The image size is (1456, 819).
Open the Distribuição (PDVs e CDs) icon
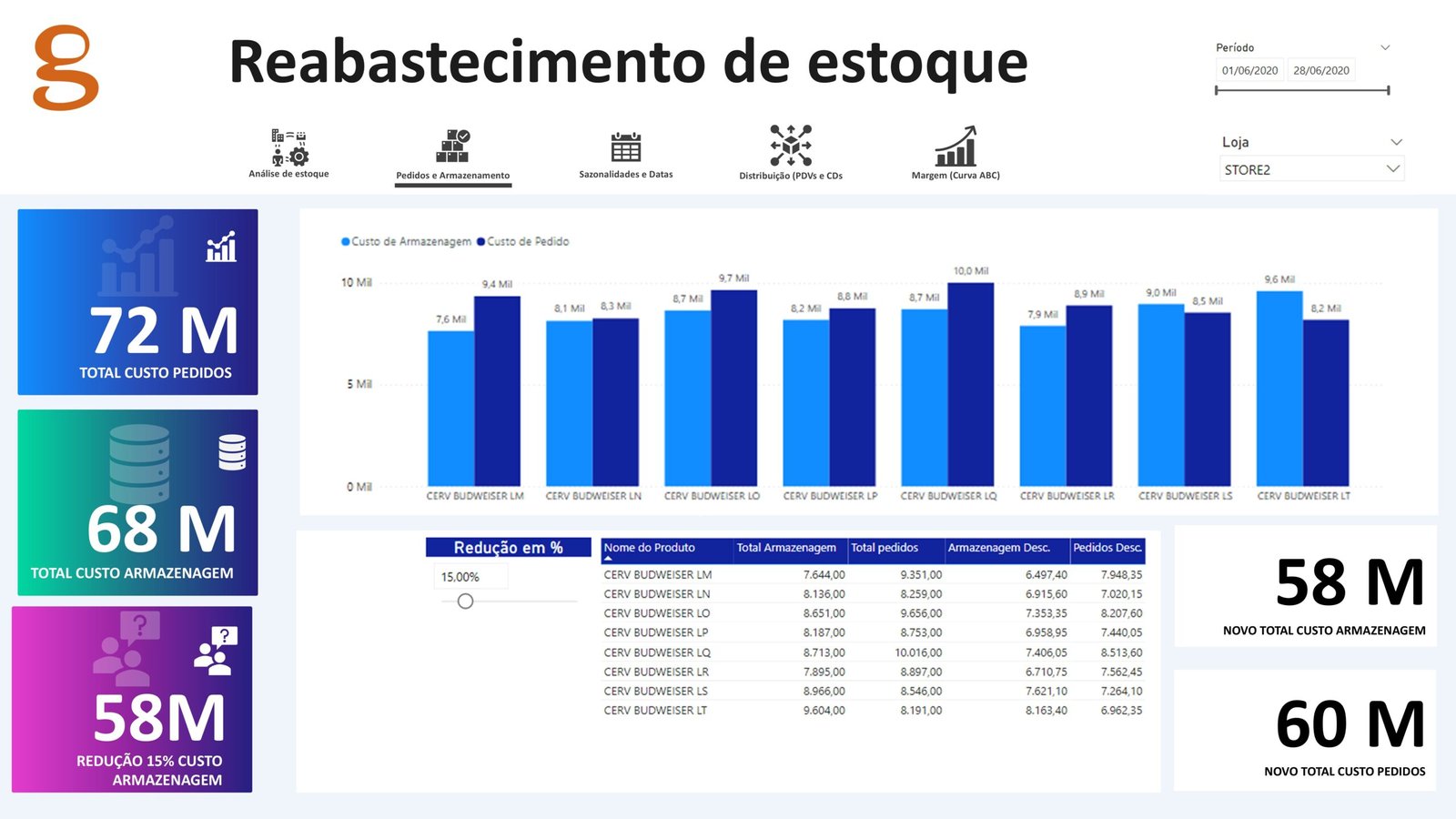(x=790, y=146)
